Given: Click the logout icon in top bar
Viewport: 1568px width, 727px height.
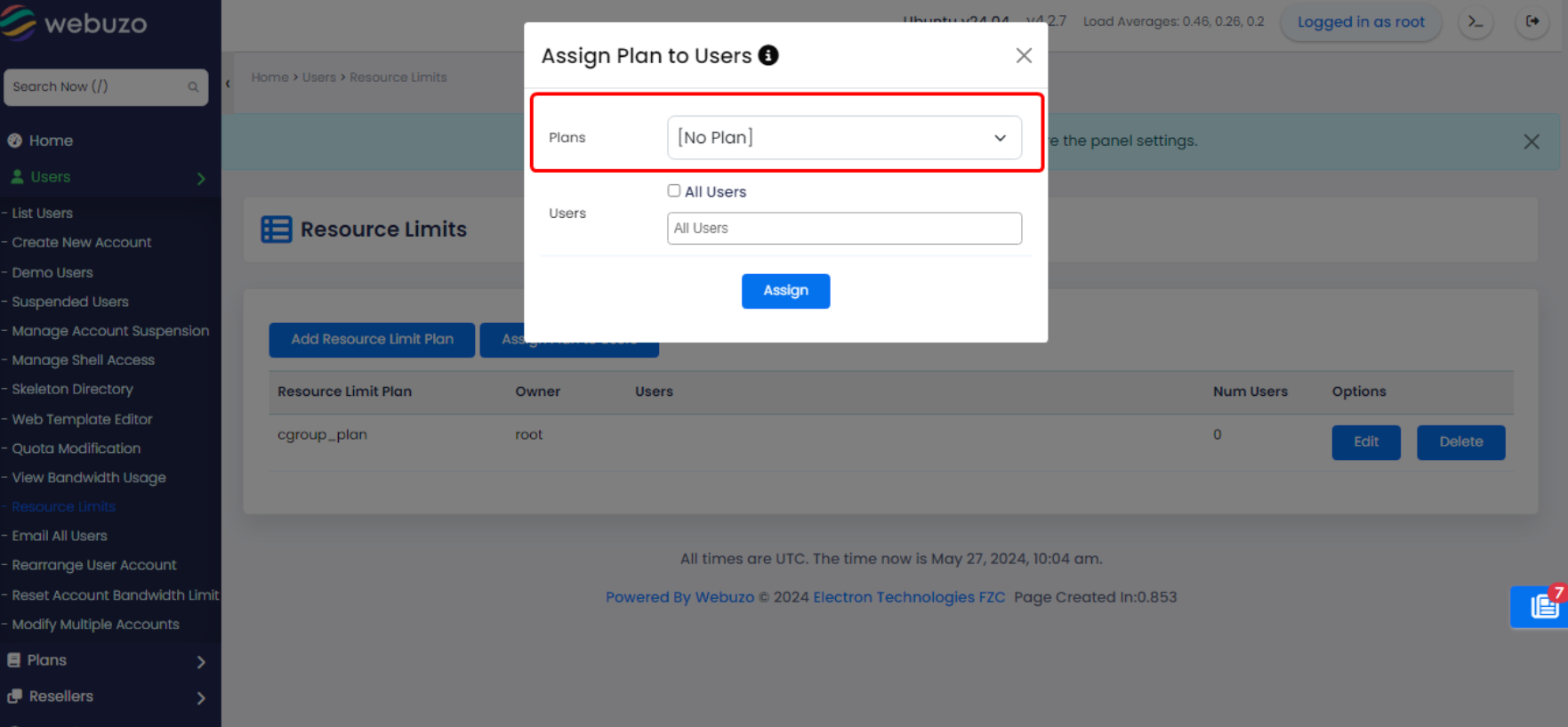Looking at the screenshot, I should click(x=1532, y=22).
